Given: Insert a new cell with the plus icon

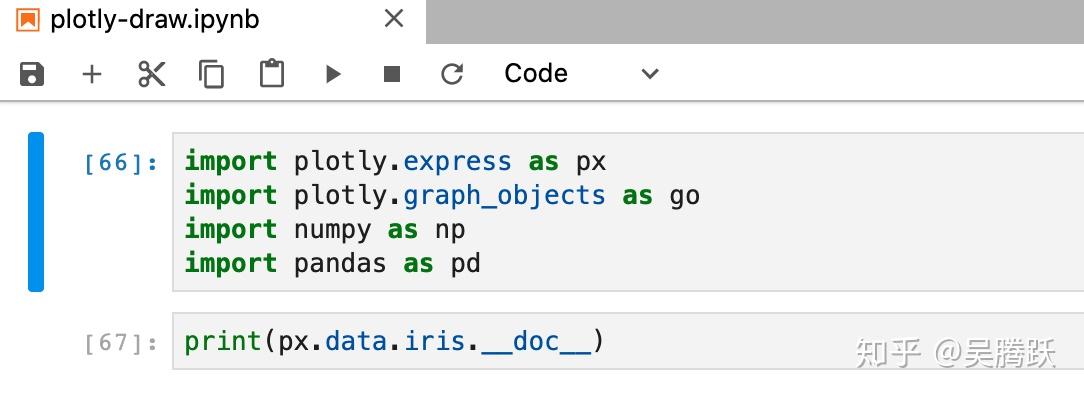Looking at the screenshot, I should click(x=92, y=74).
